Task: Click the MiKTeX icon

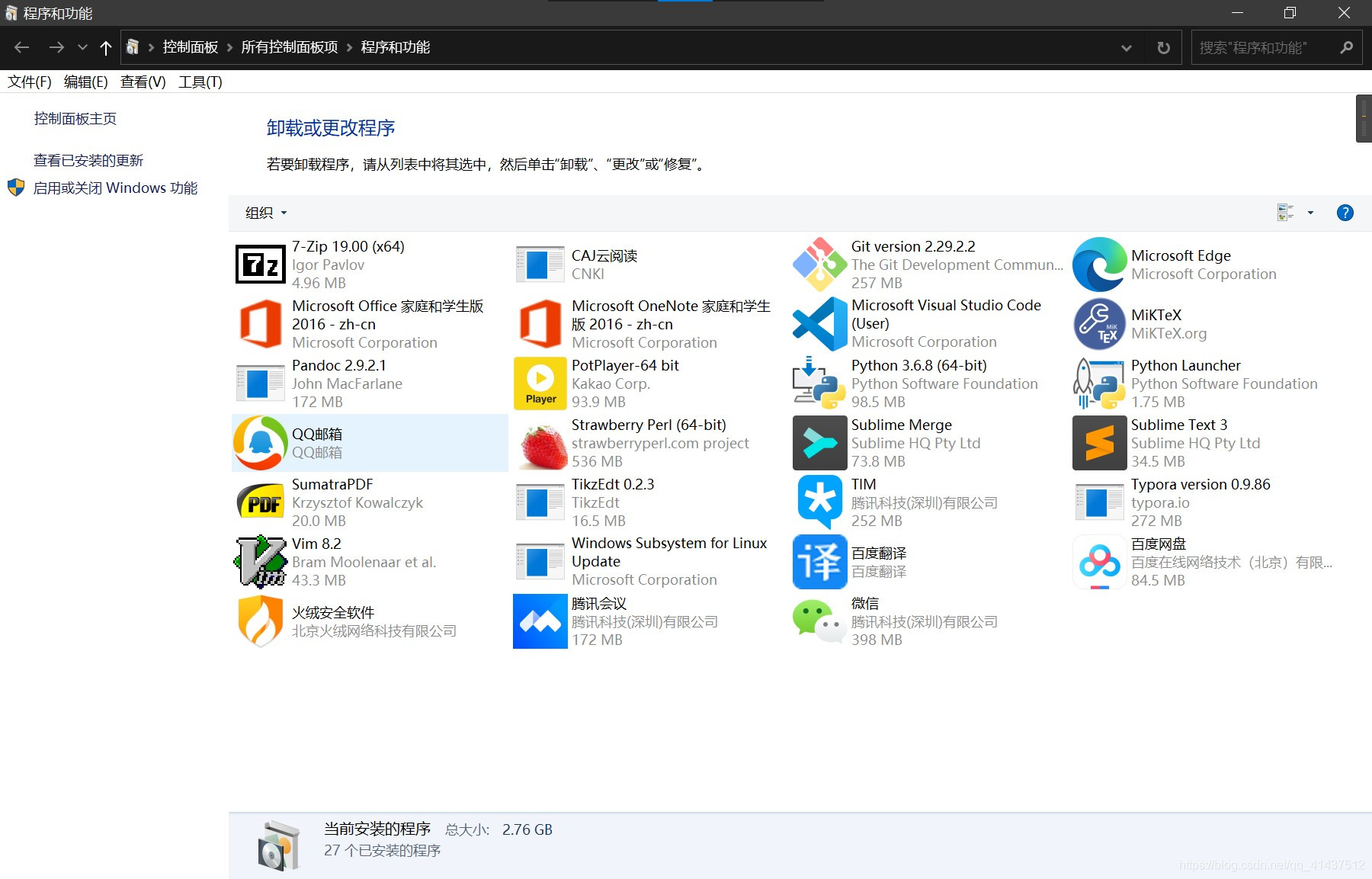Action: pyautogui.click(x=1099, y=324)
